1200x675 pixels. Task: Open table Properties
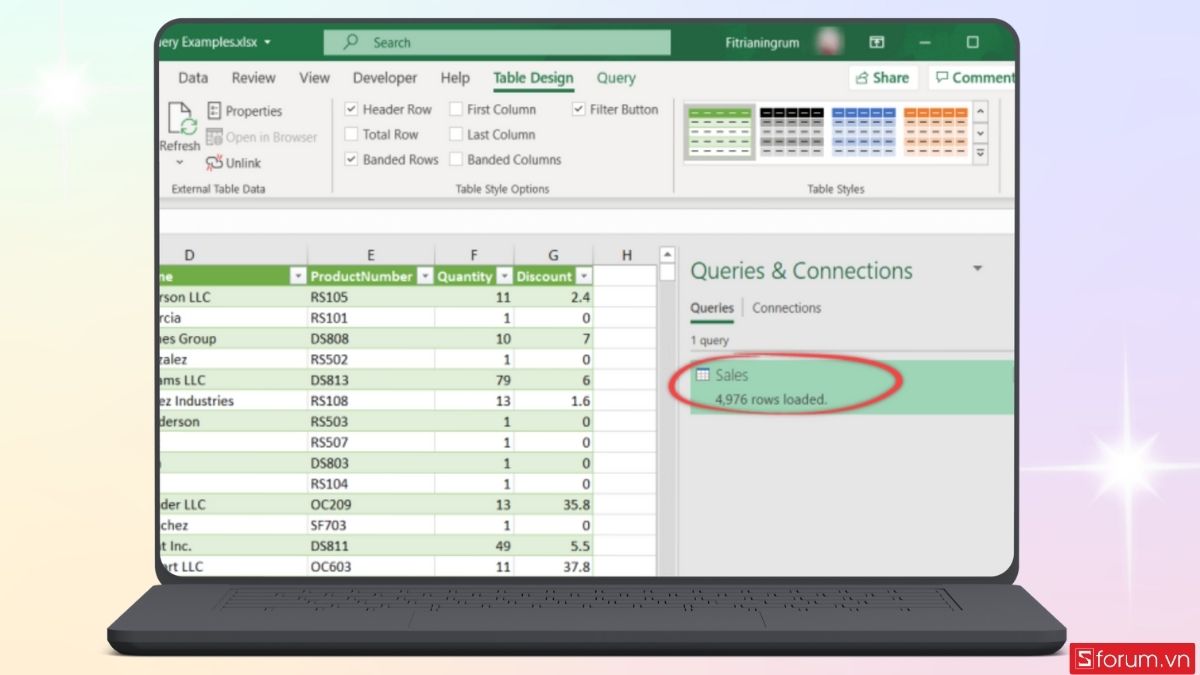(245, 111)
